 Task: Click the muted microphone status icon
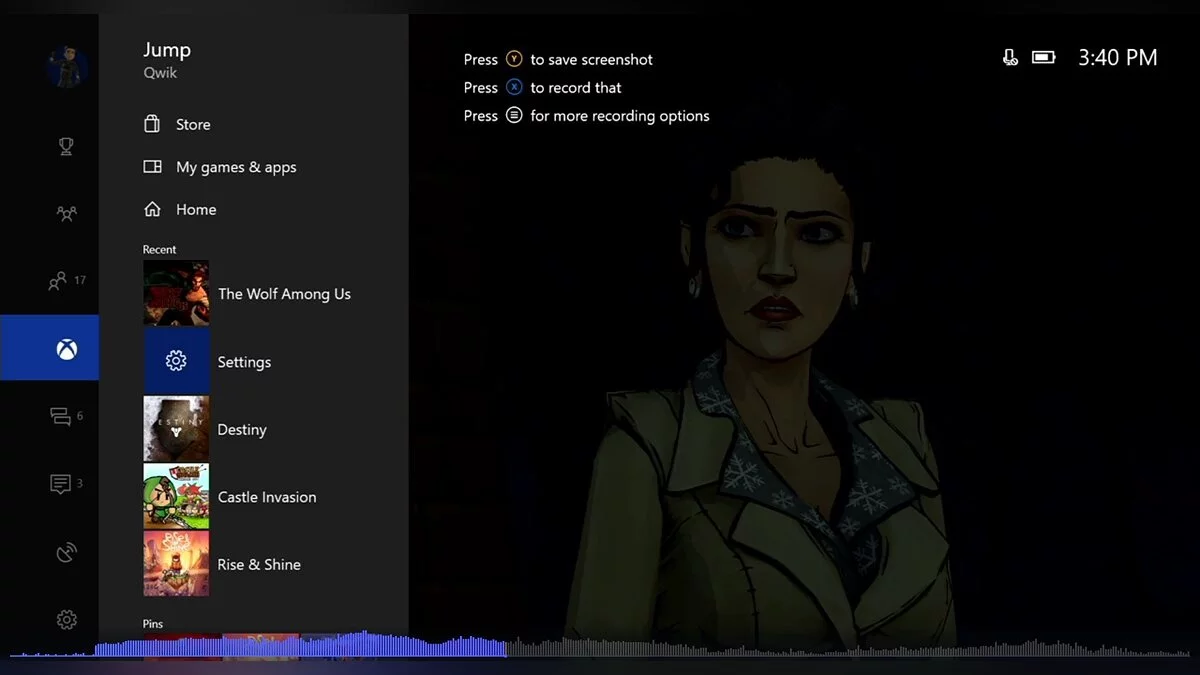(1010, 58)
